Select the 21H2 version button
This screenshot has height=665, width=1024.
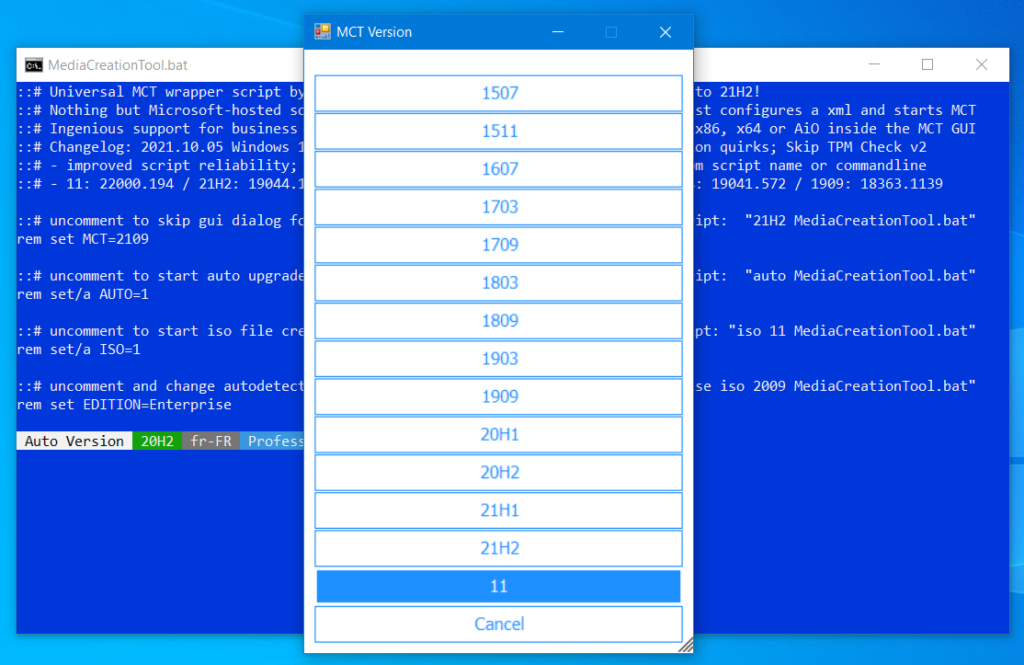click(498, 549)
